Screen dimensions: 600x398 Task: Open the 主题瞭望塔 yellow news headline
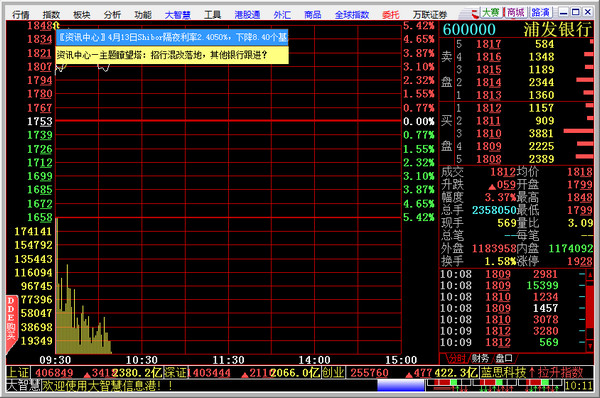coord(172,55)
